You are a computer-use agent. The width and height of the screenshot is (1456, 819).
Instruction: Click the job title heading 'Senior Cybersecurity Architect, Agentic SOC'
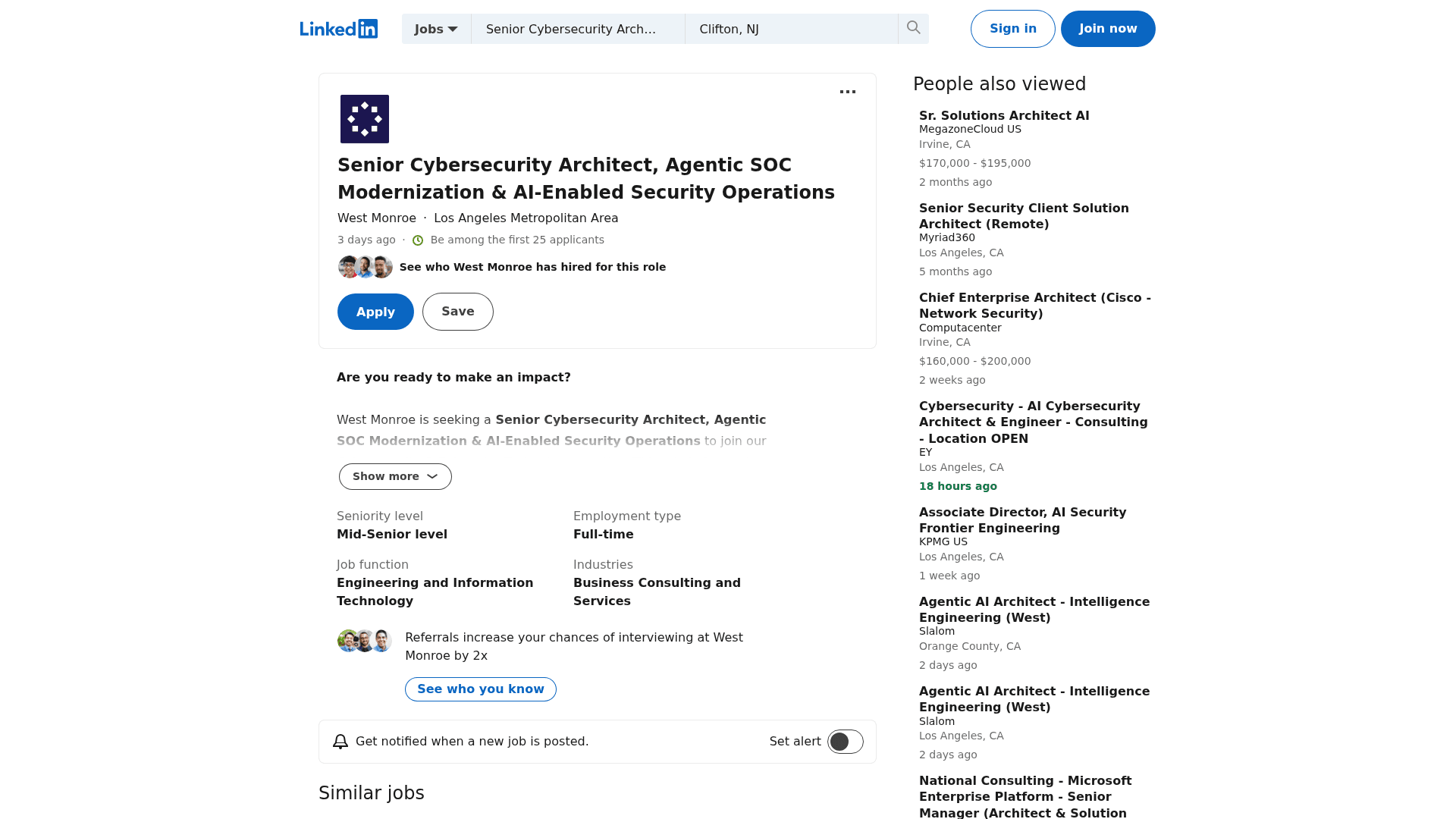coord(586,179)
